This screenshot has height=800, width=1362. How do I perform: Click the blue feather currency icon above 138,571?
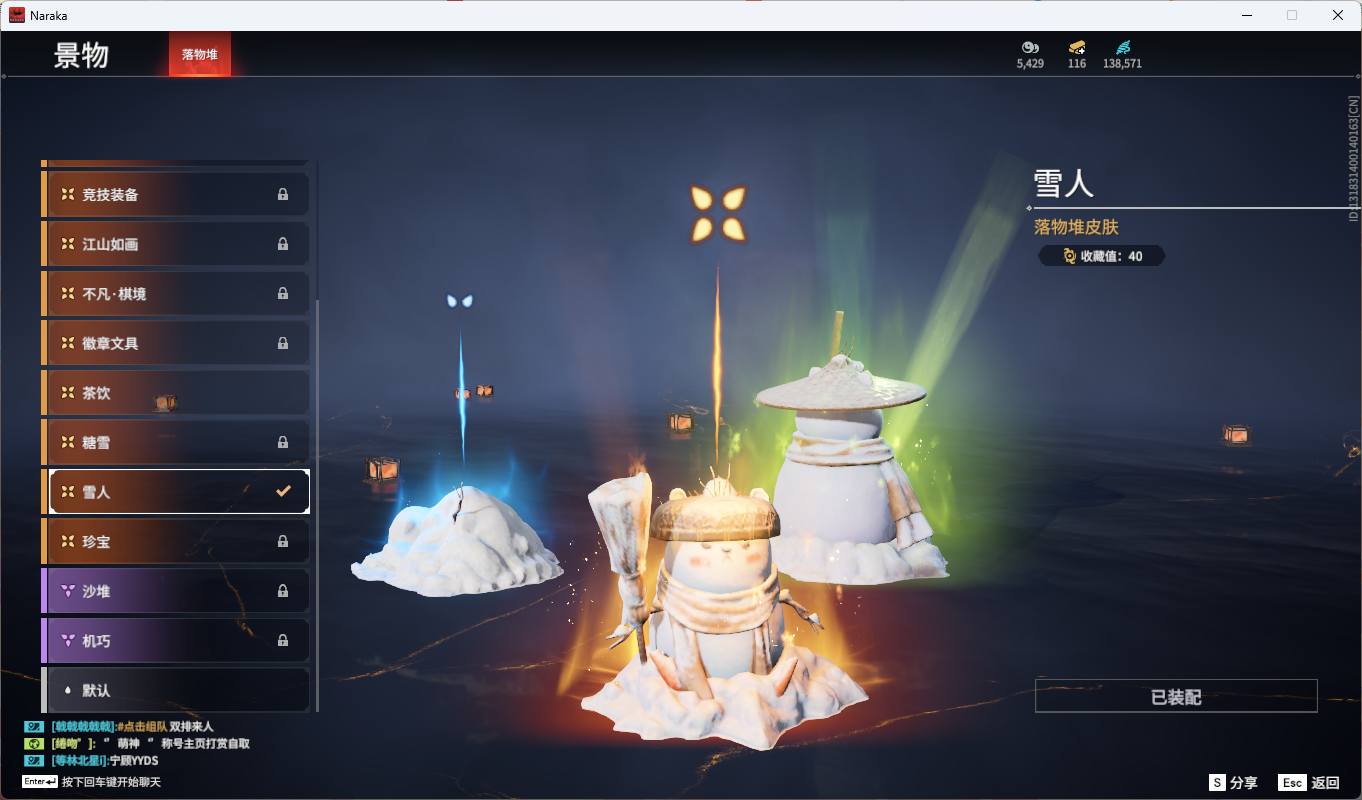1122,47
